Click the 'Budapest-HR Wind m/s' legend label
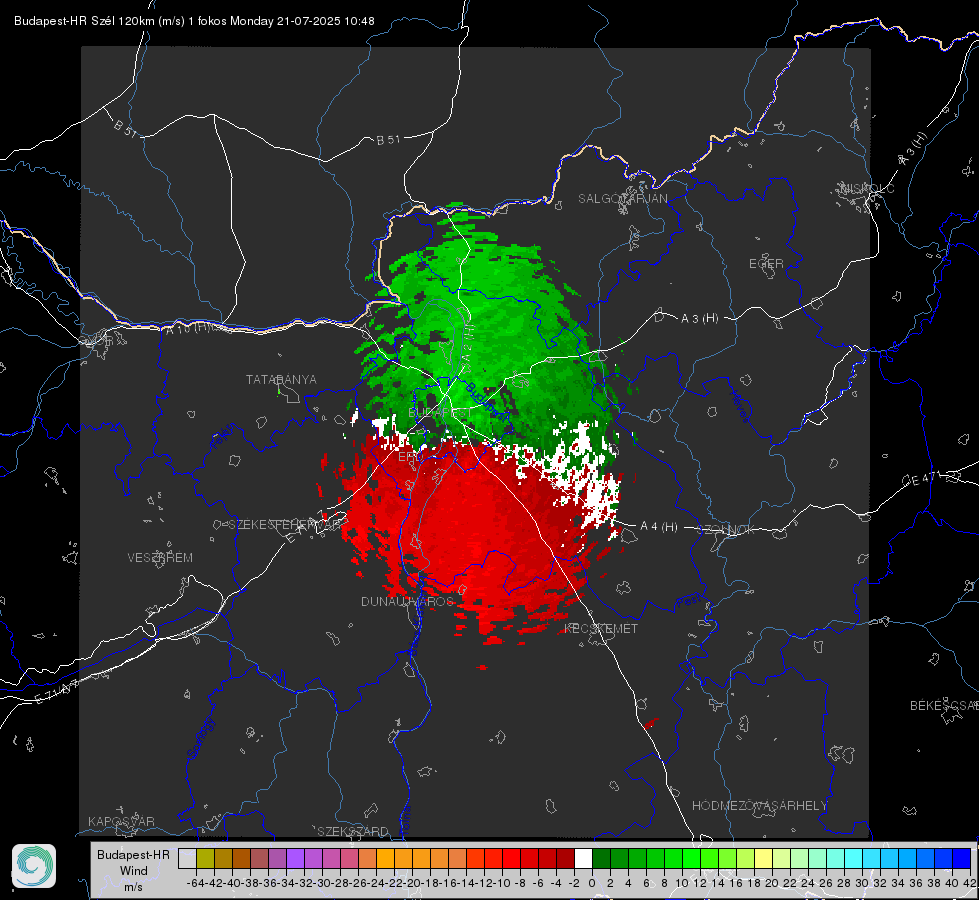 point(134,870)
